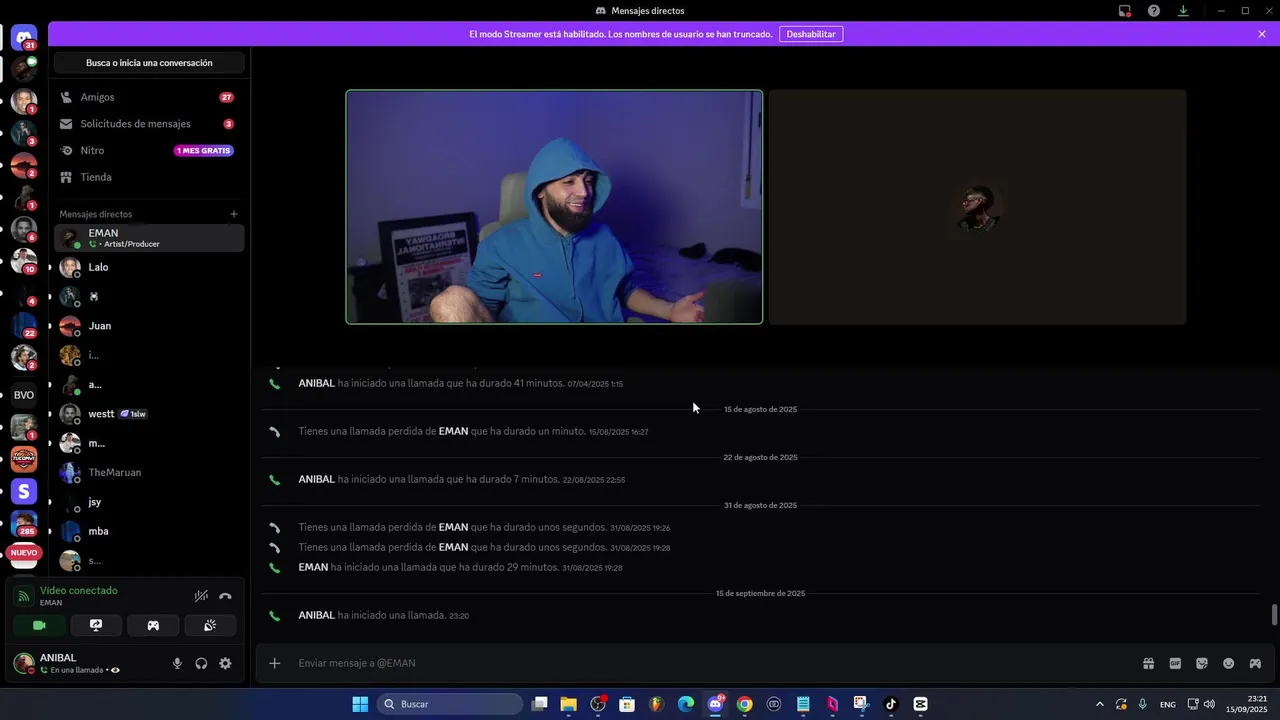This screenshot has width=1280, height=720.
Task: Select EMAN's avatar call tile
Action: 977,207
